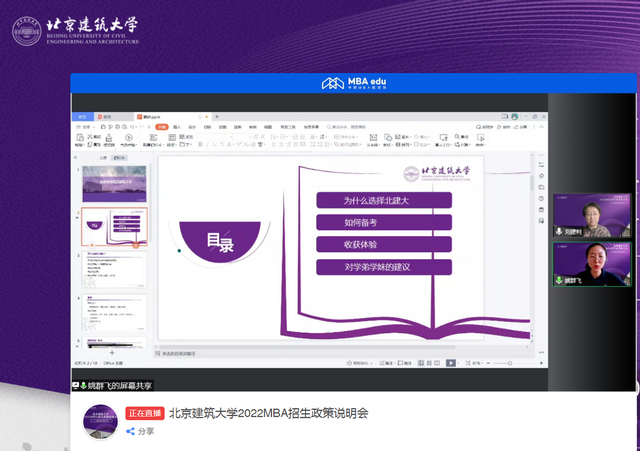The width and height of the screenshot is (640, 451).
Task: Select the 对学弟学妹的建议 bar on slide
Action: pos(384,267)
